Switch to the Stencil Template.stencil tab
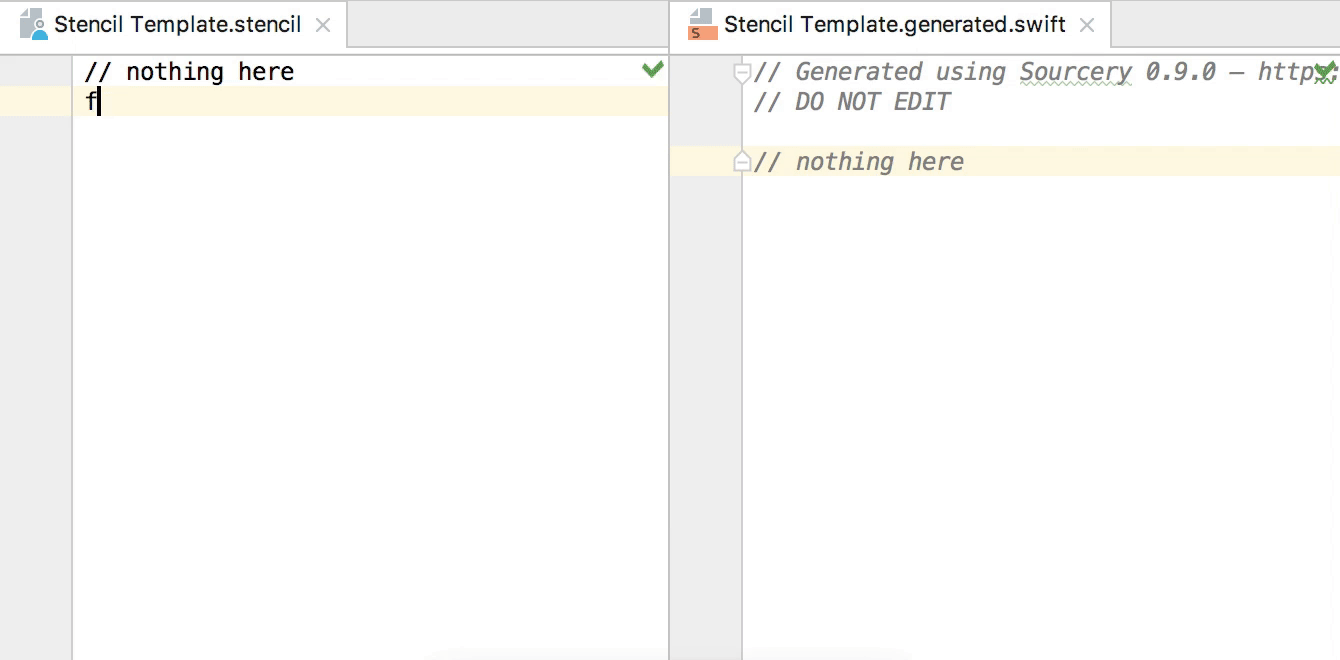The height and width of the screenshot is (660, 1340). (170, 25)
